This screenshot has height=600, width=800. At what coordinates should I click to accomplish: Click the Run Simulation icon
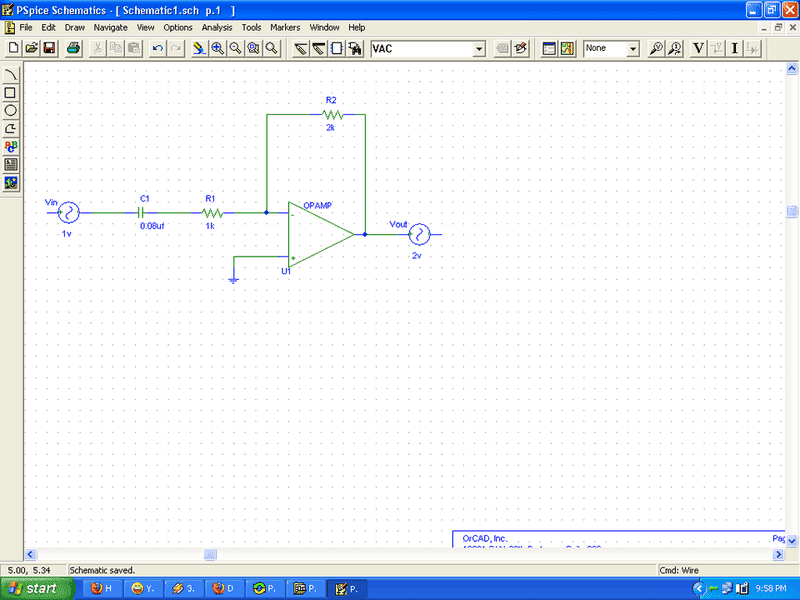point(568,48)
